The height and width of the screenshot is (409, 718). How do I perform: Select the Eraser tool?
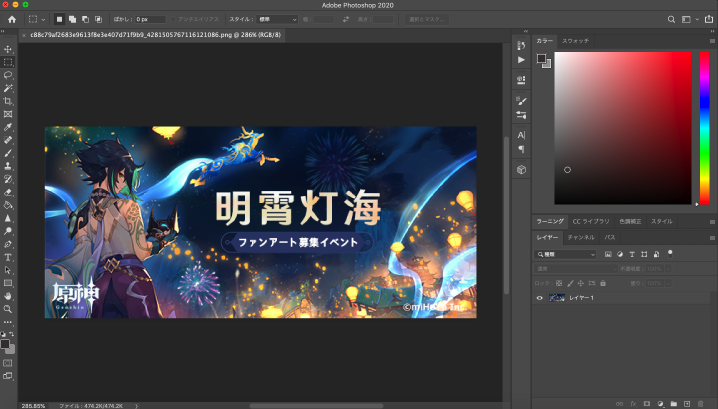(x=8, y=192)
